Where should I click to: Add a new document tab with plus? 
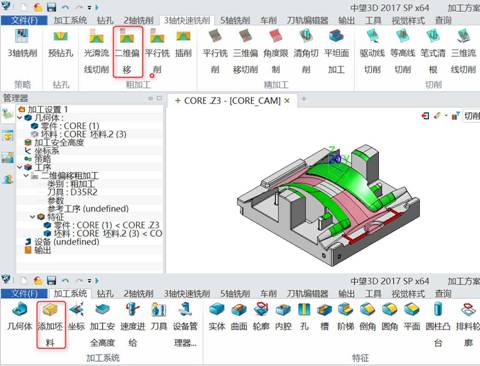tap(304, 99)
